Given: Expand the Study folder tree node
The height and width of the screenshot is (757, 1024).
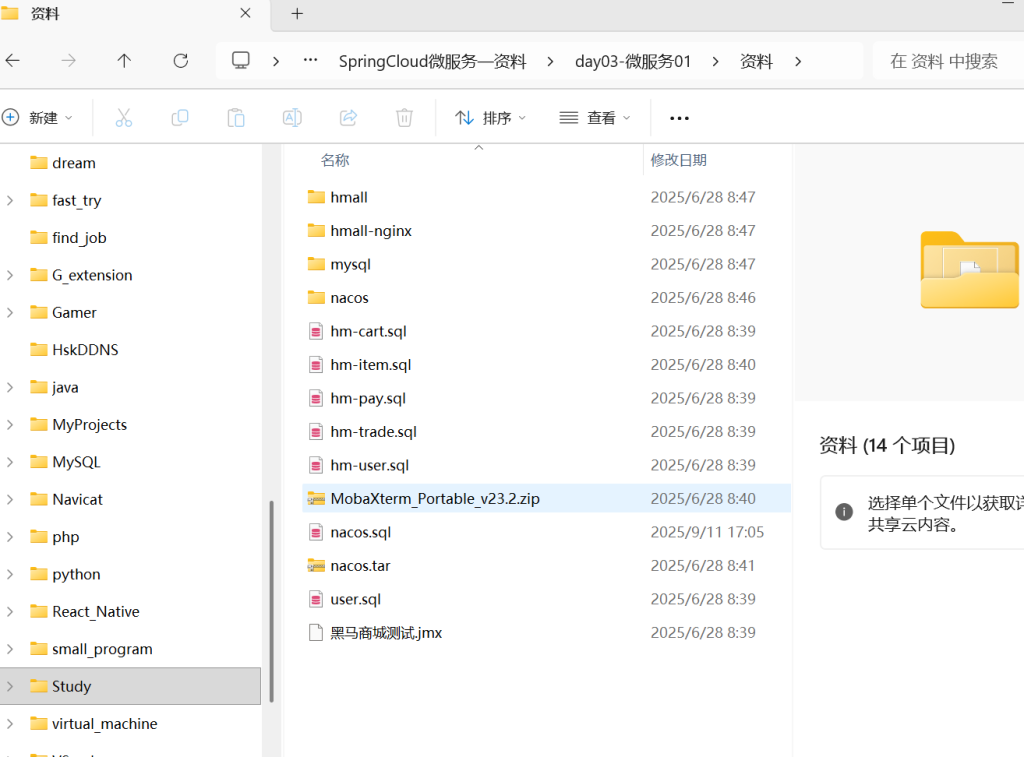Looking at the screenshot, I should click(x=10, y=686).
